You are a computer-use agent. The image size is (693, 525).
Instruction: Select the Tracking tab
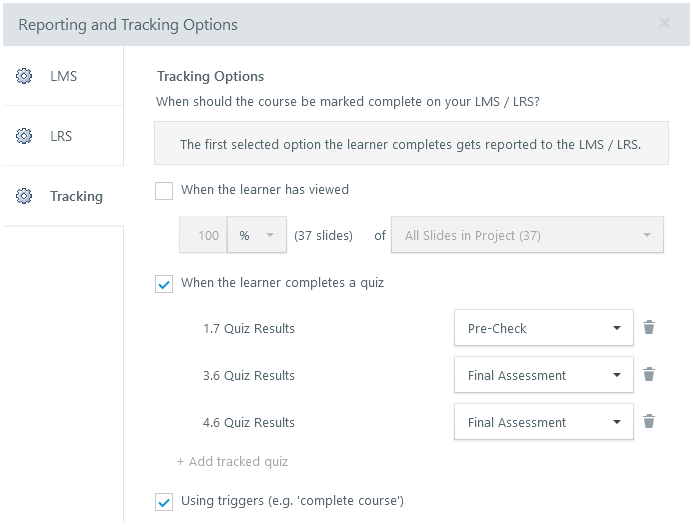click(76, 196)
